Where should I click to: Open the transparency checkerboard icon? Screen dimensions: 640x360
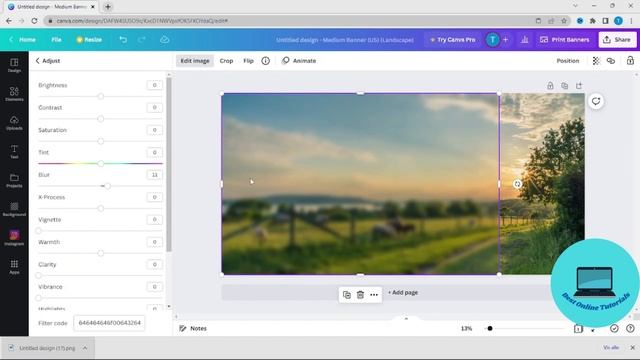pos(596,61)
